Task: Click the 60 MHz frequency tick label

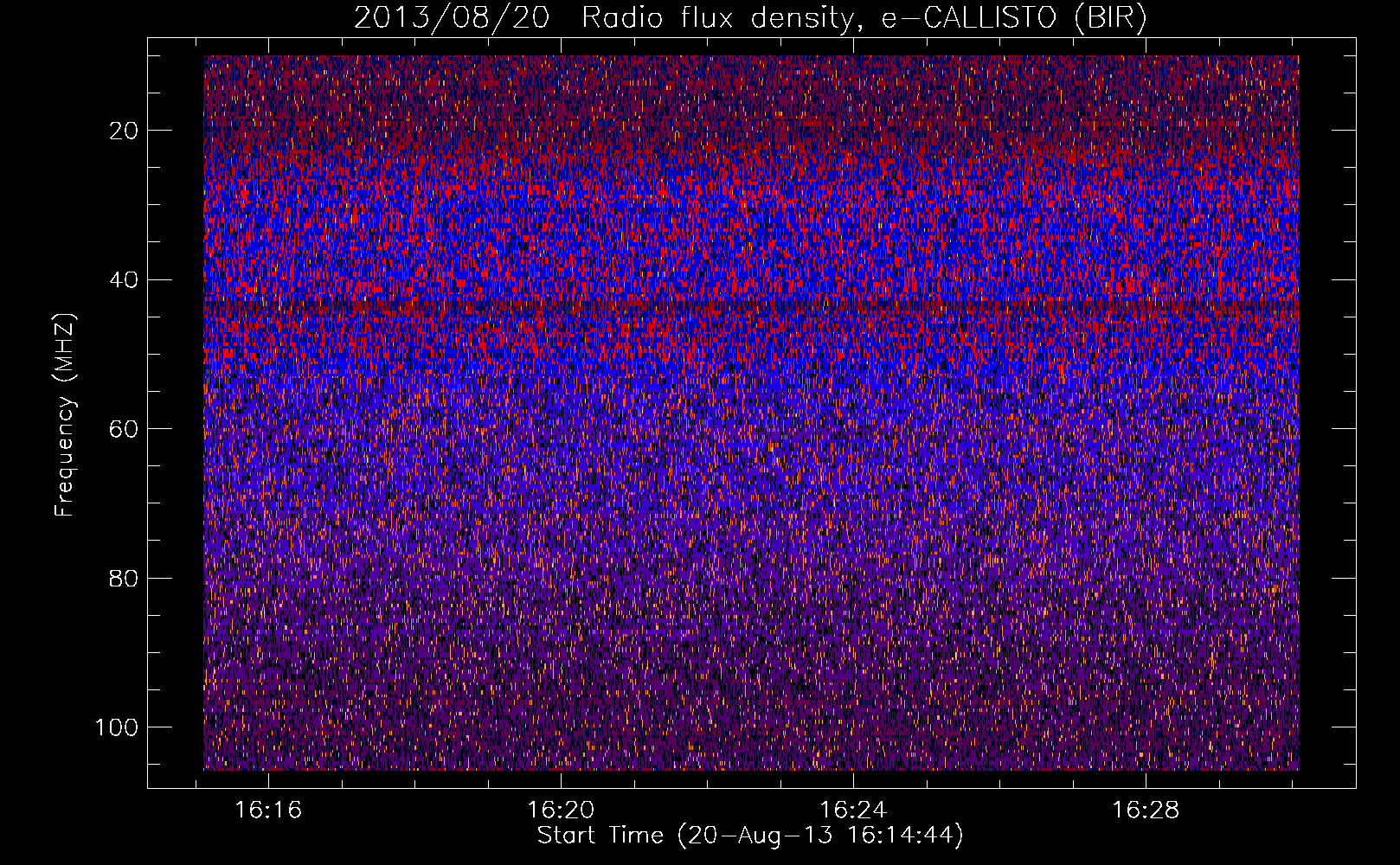Action: (x=125, y=429)
